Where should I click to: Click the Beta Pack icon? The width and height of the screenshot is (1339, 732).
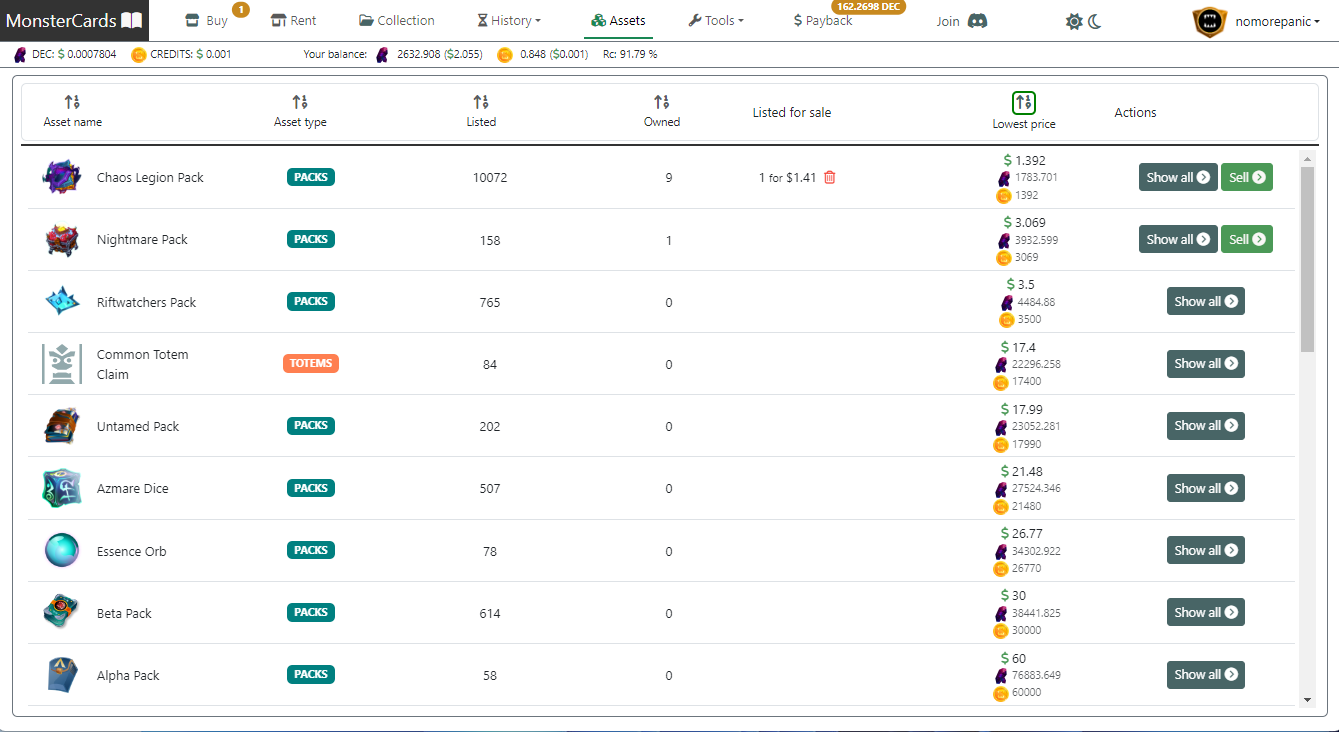[x=61, y=612]
